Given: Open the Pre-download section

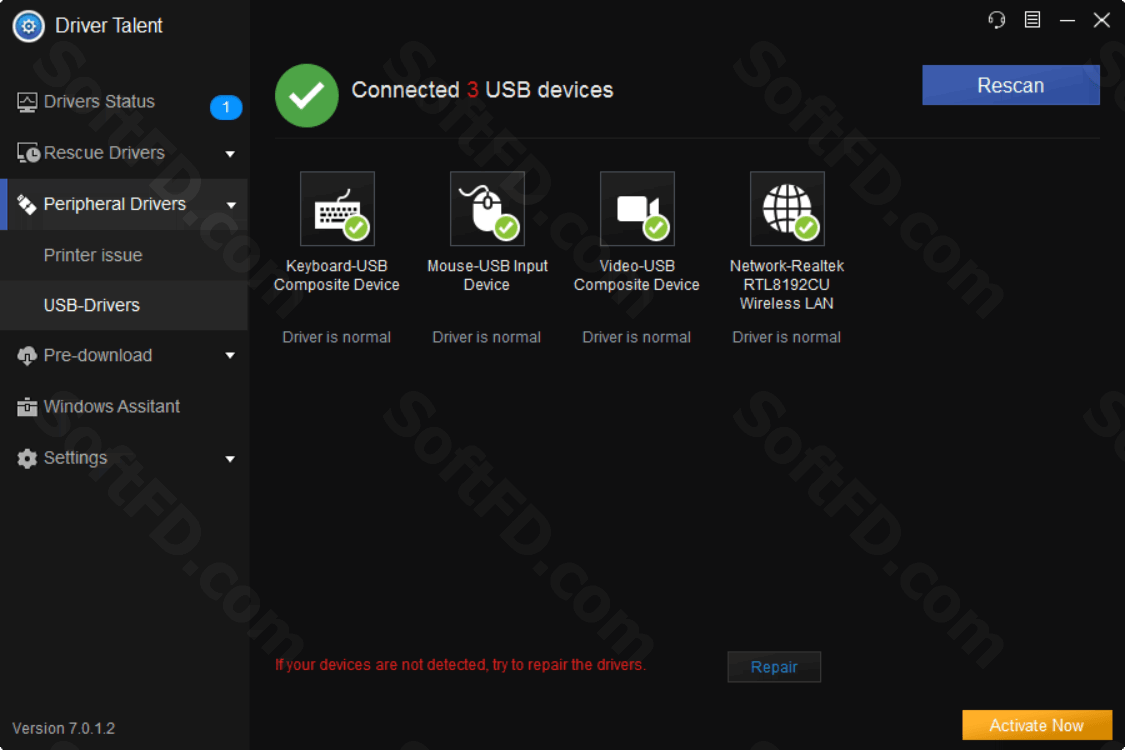Looking at the screenshot, I should pos(123,356).
